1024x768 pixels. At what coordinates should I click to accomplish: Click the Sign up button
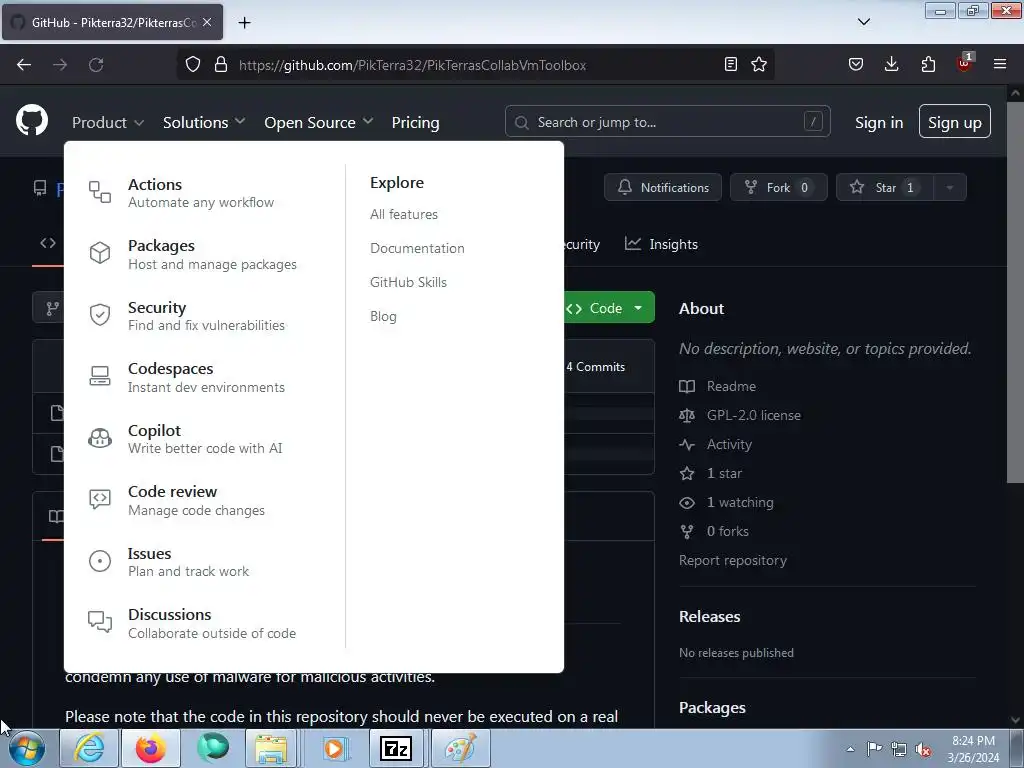[x=955, y=121]
